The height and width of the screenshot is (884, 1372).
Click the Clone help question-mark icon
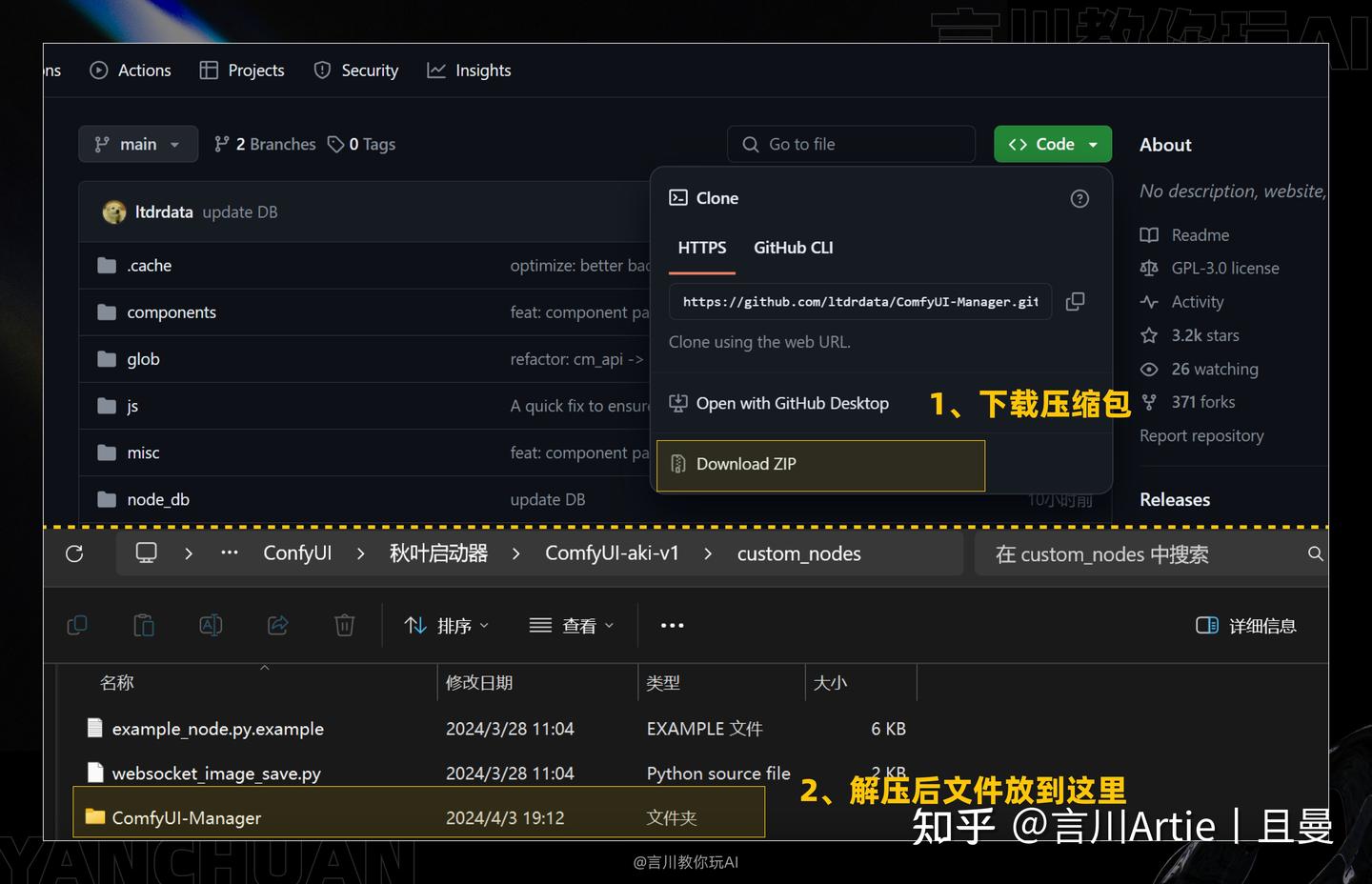click(1079, 198)
